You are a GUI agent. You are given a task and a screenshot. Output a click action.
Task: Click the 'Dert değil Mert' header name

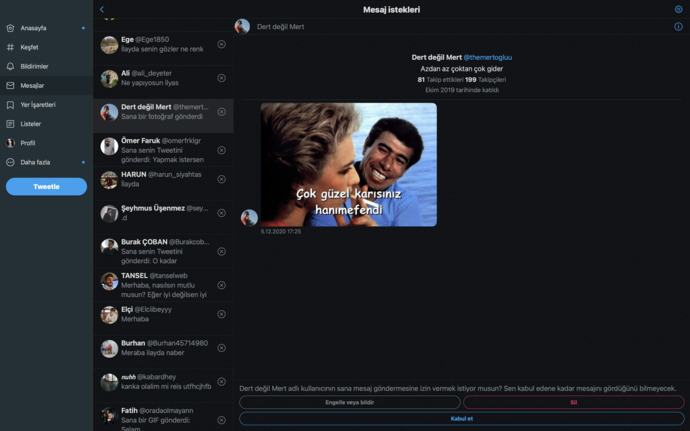(x=280, y=27)
